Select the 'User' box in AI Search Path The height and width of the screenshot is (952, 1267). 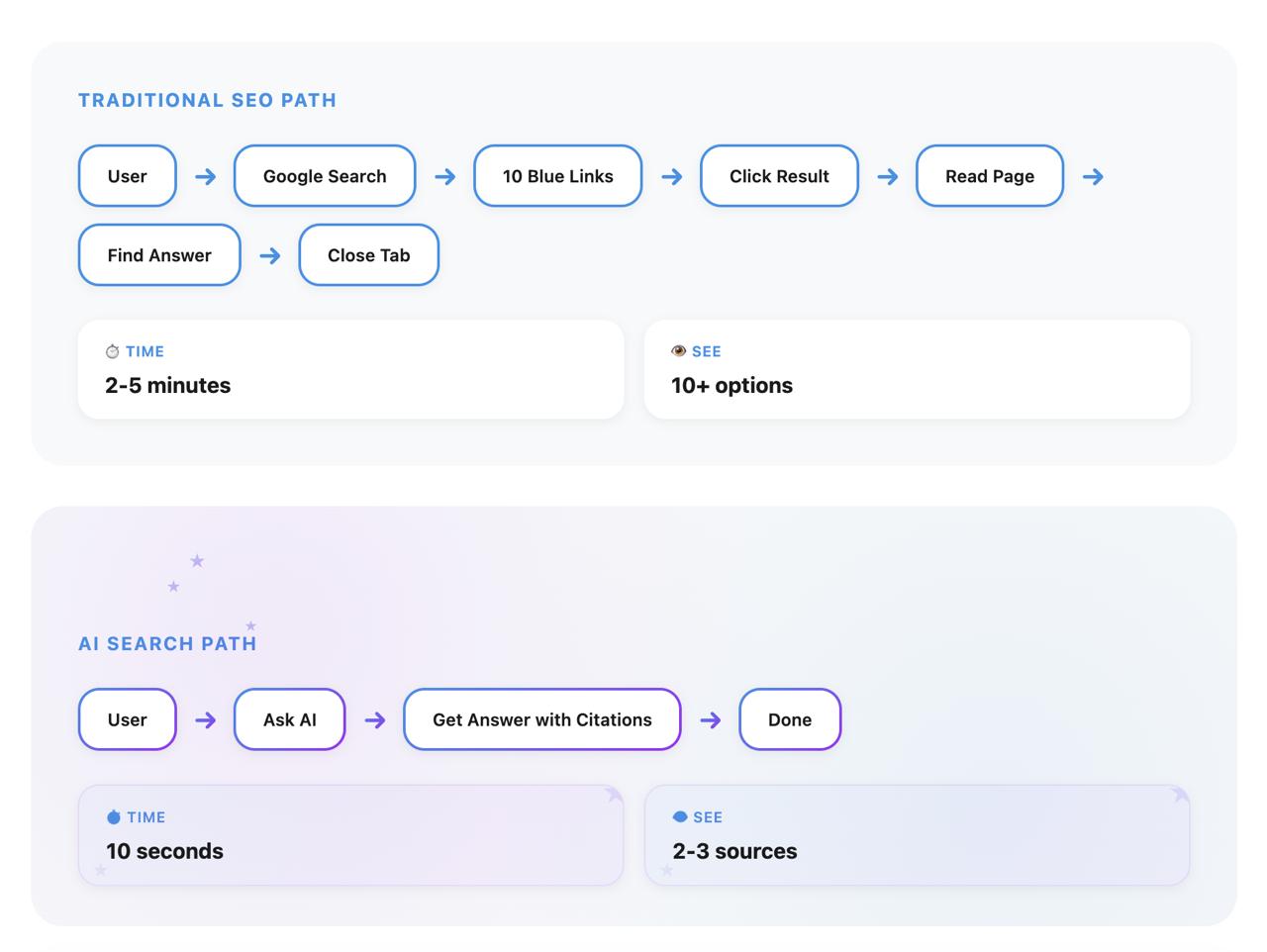click(128, 719)
